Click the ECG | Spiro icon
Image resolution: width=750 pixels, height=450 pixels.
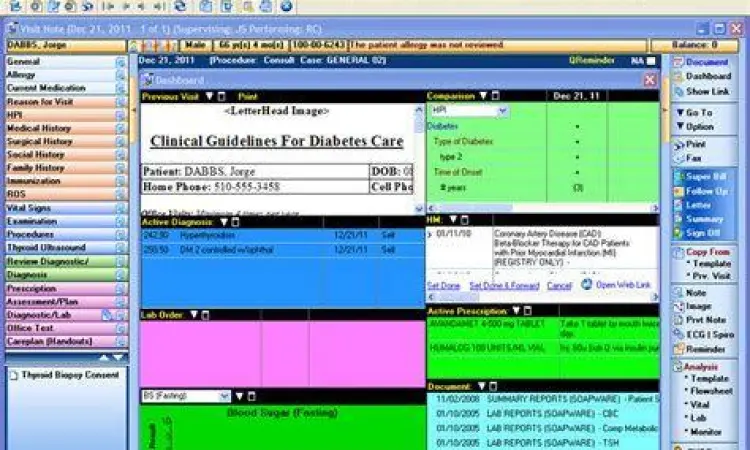(x=678, y=335)
